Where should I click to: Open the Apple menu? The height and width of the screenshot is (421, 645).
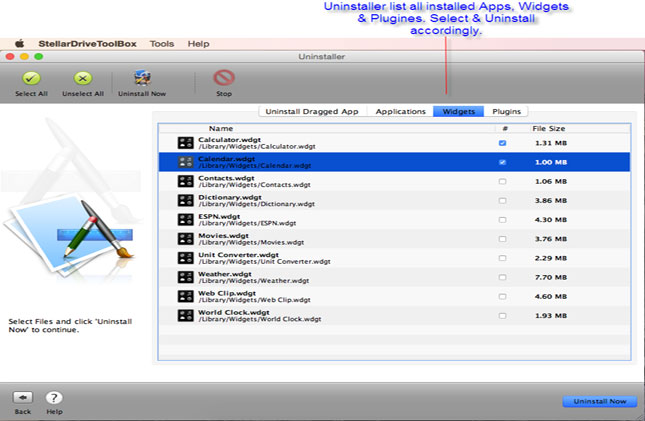coord(19,44)
